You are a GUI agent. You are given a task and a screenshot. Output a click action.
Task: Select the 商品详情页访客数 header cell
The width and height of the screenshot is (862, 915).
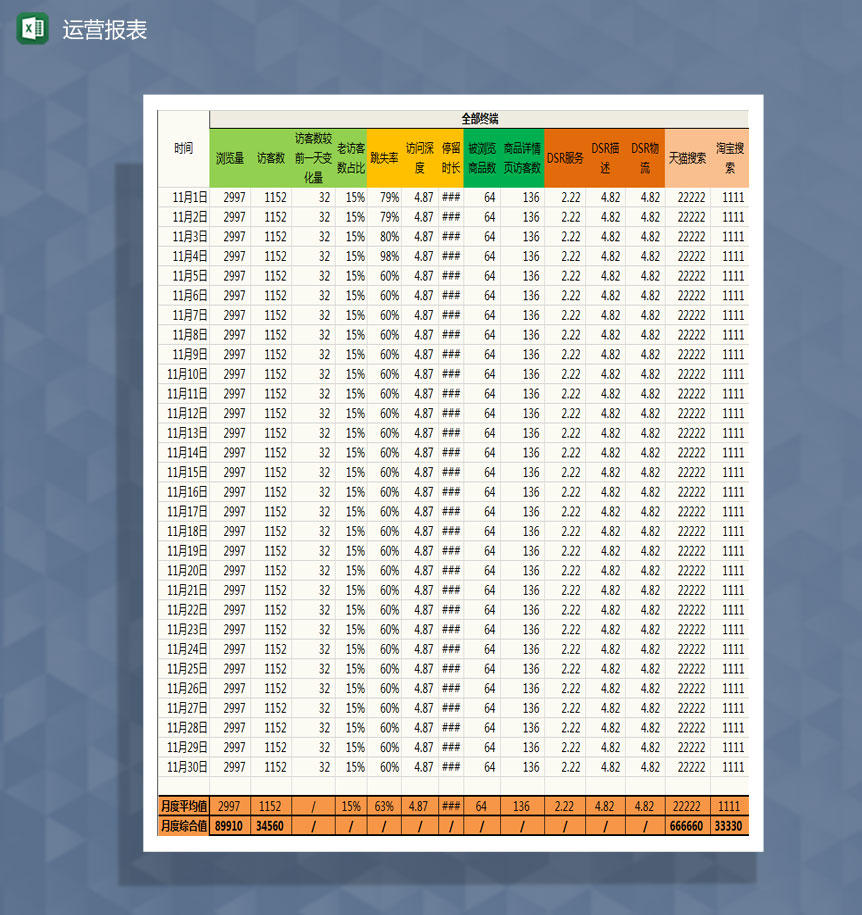pyautogui.click(x=522, y=158)
